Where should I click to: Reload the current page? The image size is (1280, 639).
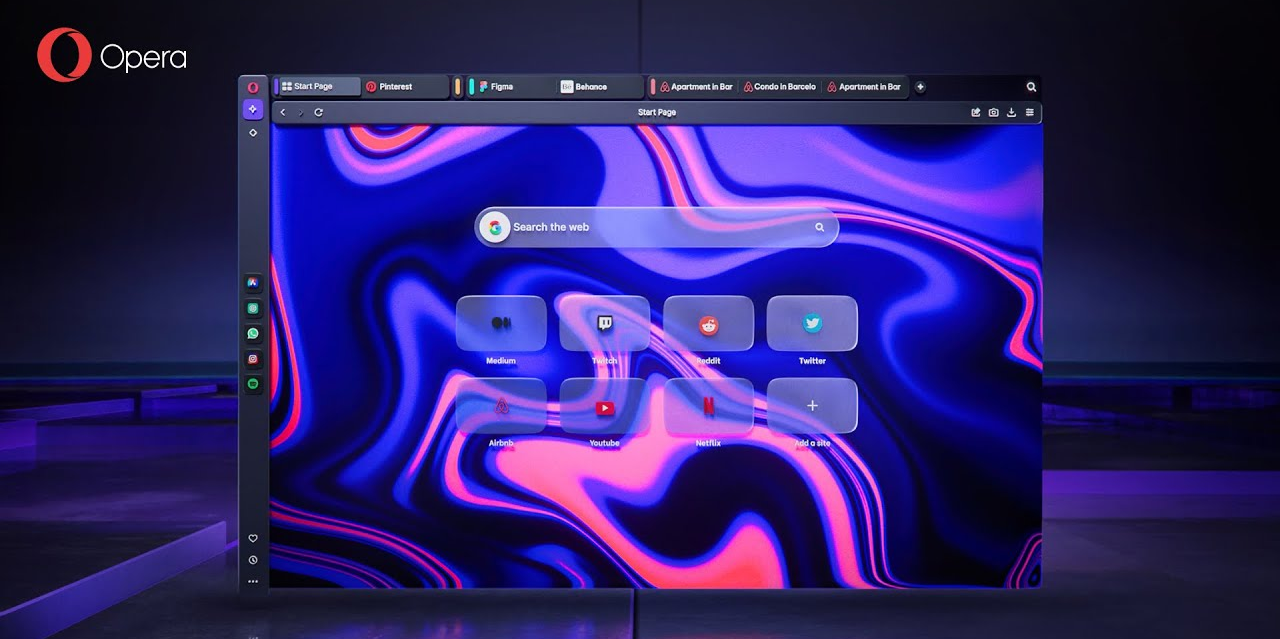[318, 112]
